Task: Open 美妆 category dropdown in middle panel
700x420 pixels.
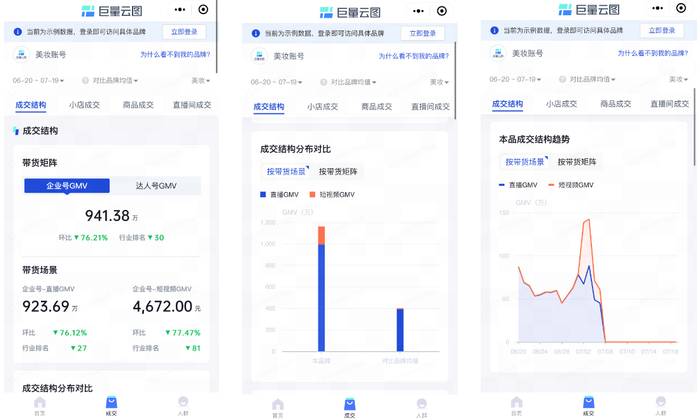Action: [x=439, y=82]
